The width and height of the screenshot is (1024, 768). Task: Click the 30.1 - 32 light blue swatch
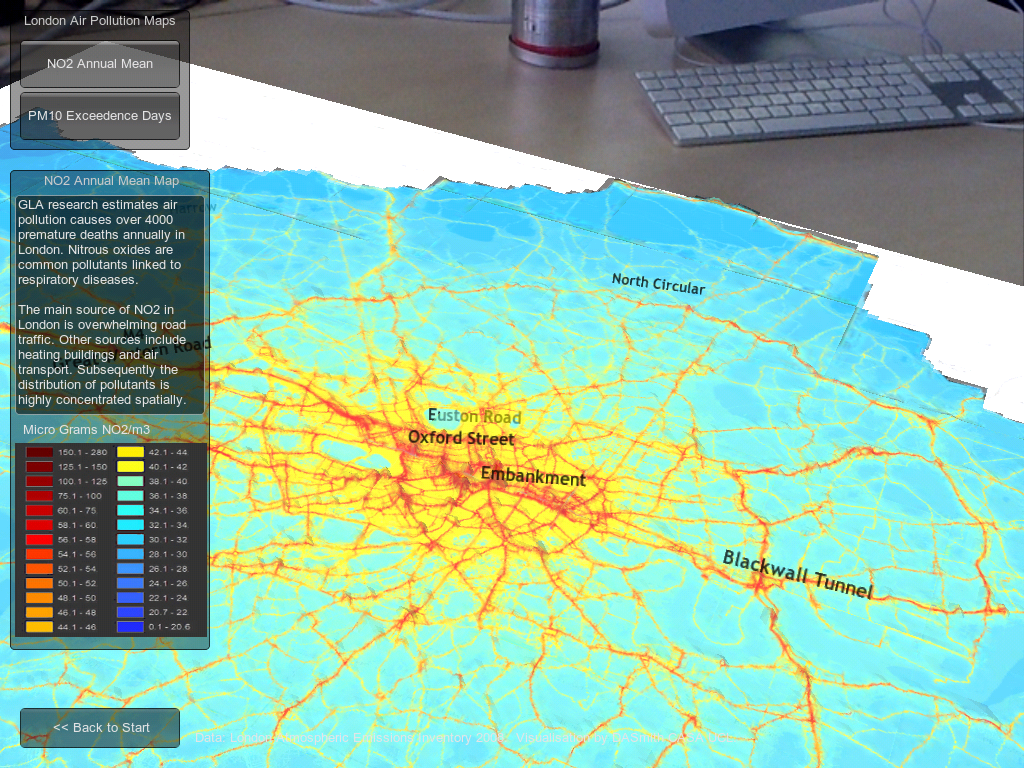[x=131, y=539]
